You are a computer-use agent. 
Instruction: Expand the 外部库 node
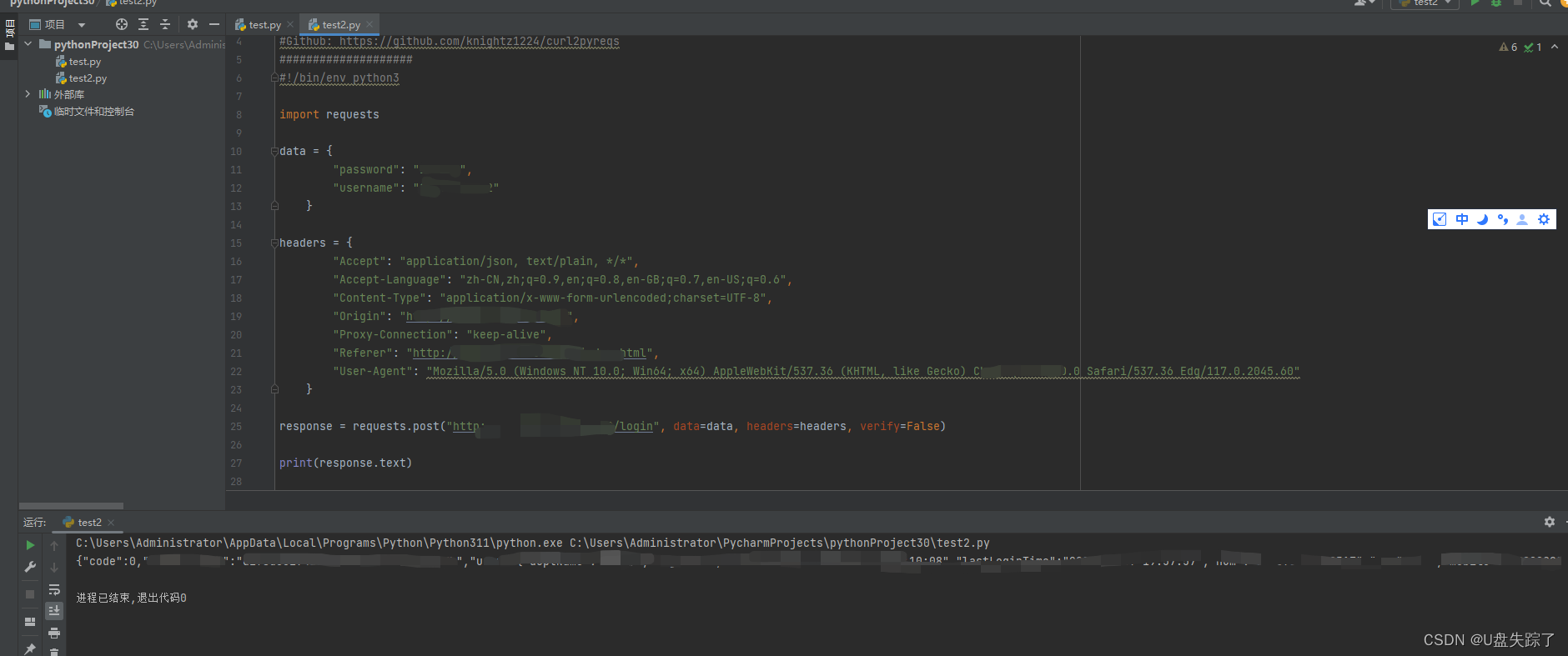point(28,94)
